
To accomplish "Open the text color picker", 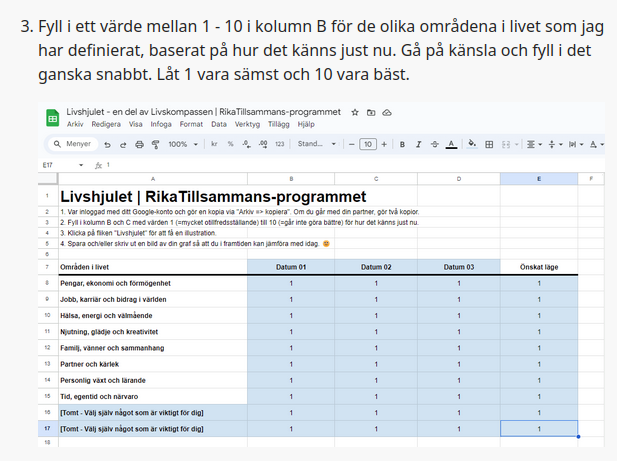I will (x=451, y=144).
